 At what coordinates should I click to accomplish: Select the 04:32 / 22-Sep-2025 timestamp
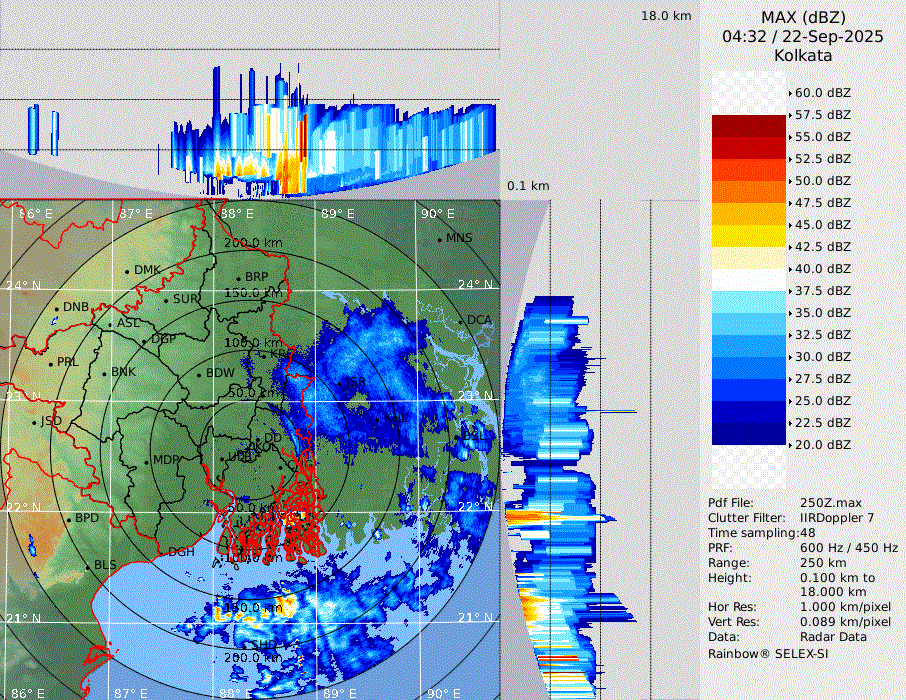(802, 36)
